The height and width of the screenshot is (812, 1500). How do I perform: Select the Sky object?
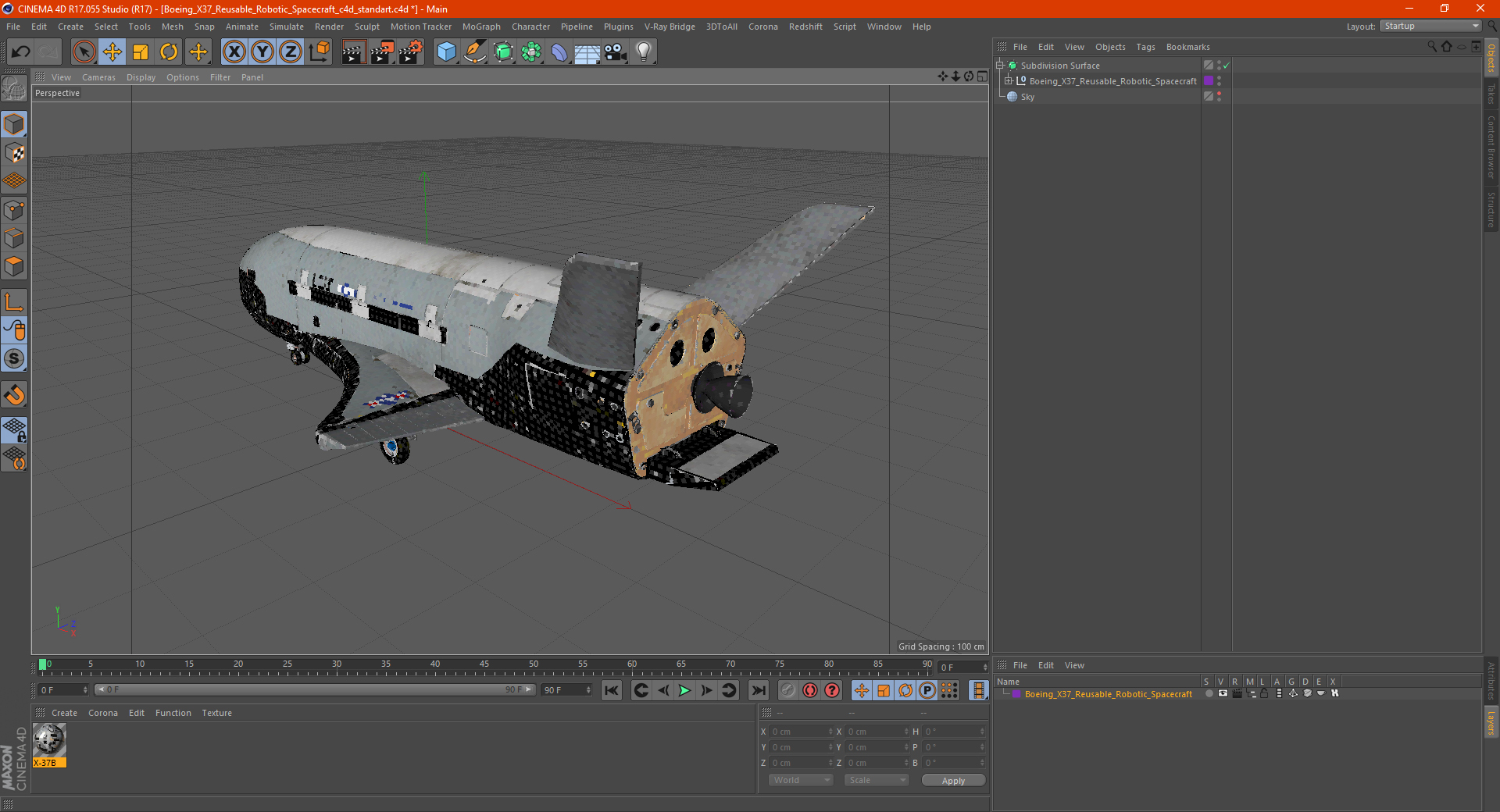click(x=1027, y=97)
